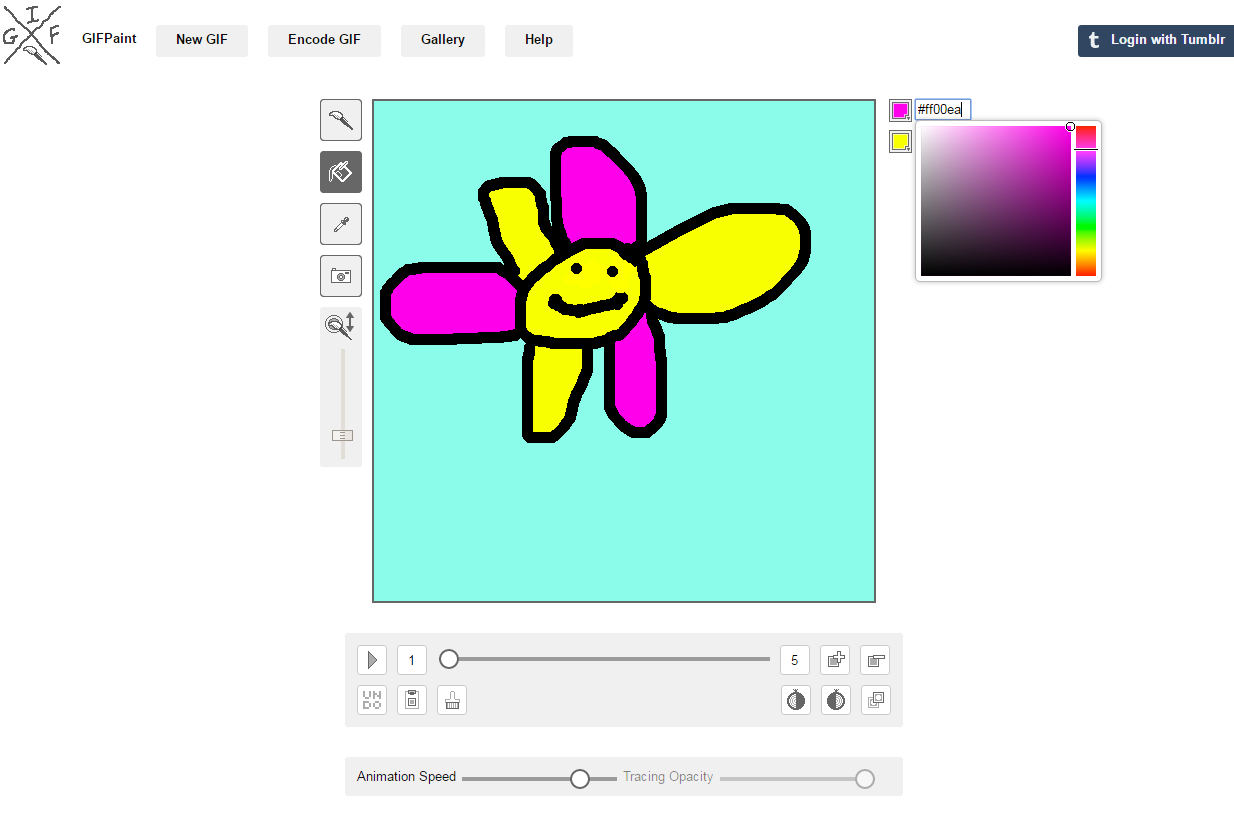Play the animation
This screenshot has width=1234, height=821.
[372, 660]
